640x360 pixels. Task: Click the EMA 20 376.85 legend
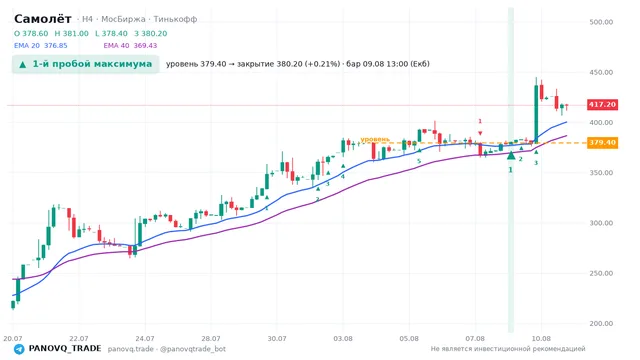[40, 46]
